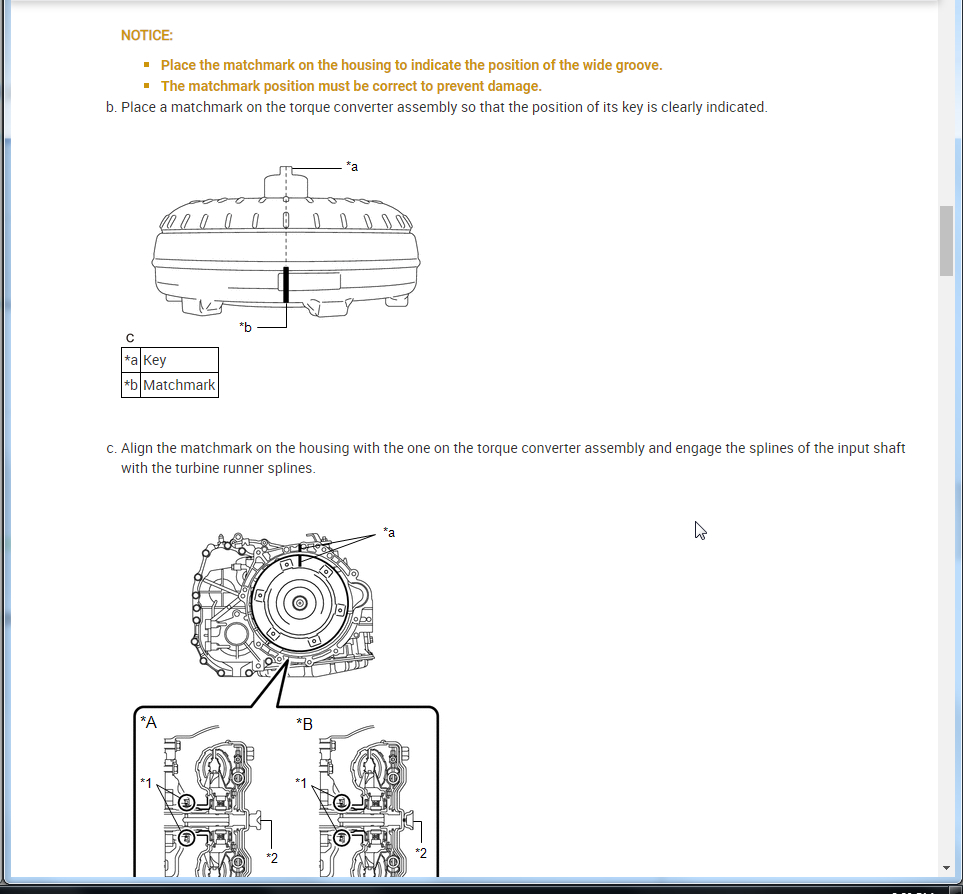963x894 pixels.
Task: Click the *A cross-section diagram
Action: [209, 798]
